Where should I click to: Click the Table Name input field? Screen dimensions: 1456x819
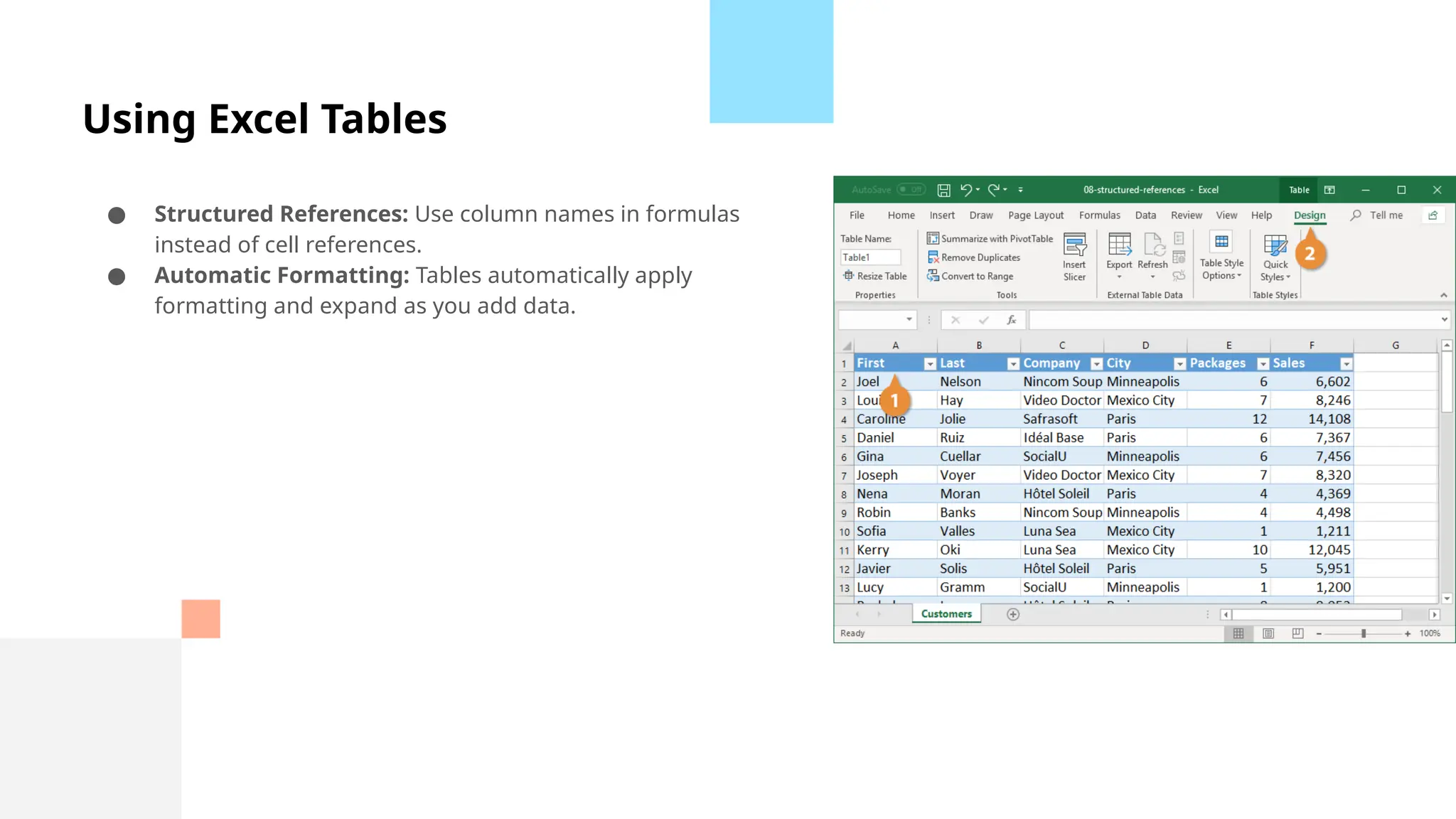coord(870,257)
